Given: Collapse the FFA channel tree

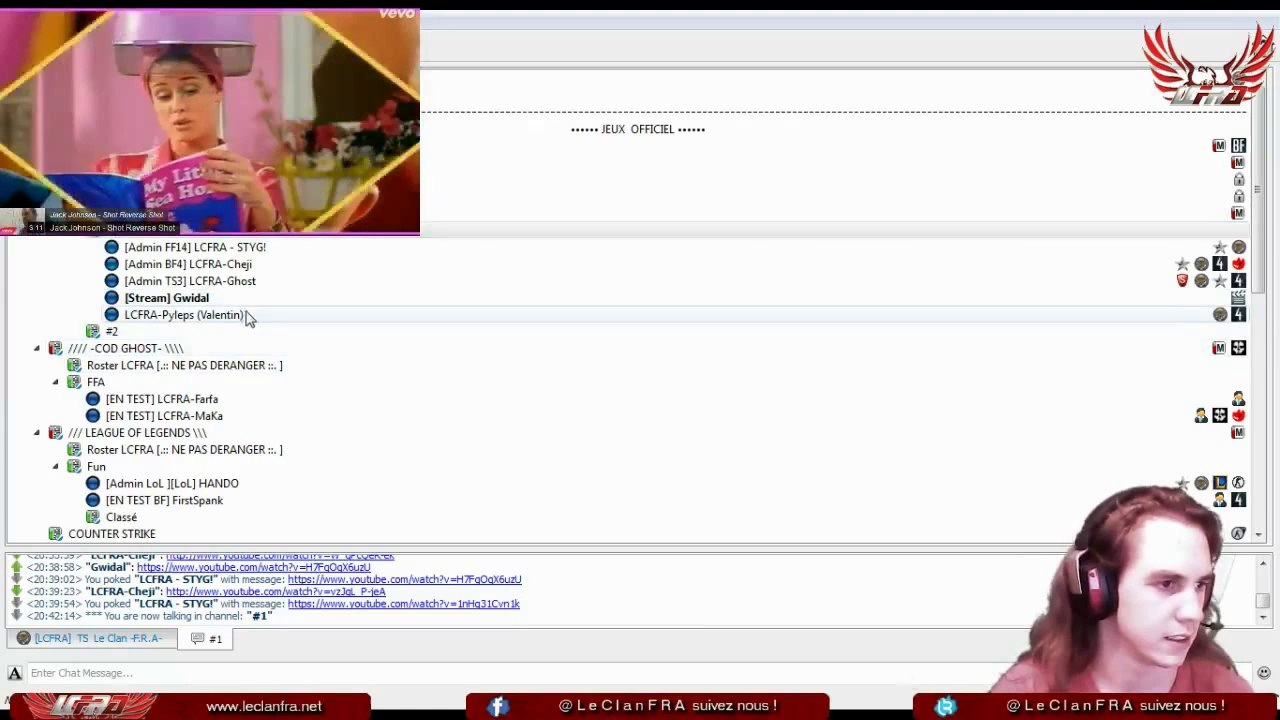Looking at the screenshot, I should [x=56, y=382].
